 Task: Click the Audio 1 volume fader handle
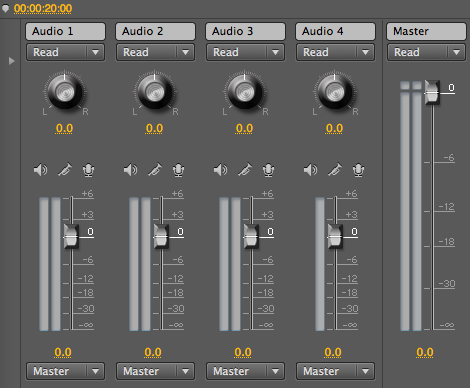point(71,236)
